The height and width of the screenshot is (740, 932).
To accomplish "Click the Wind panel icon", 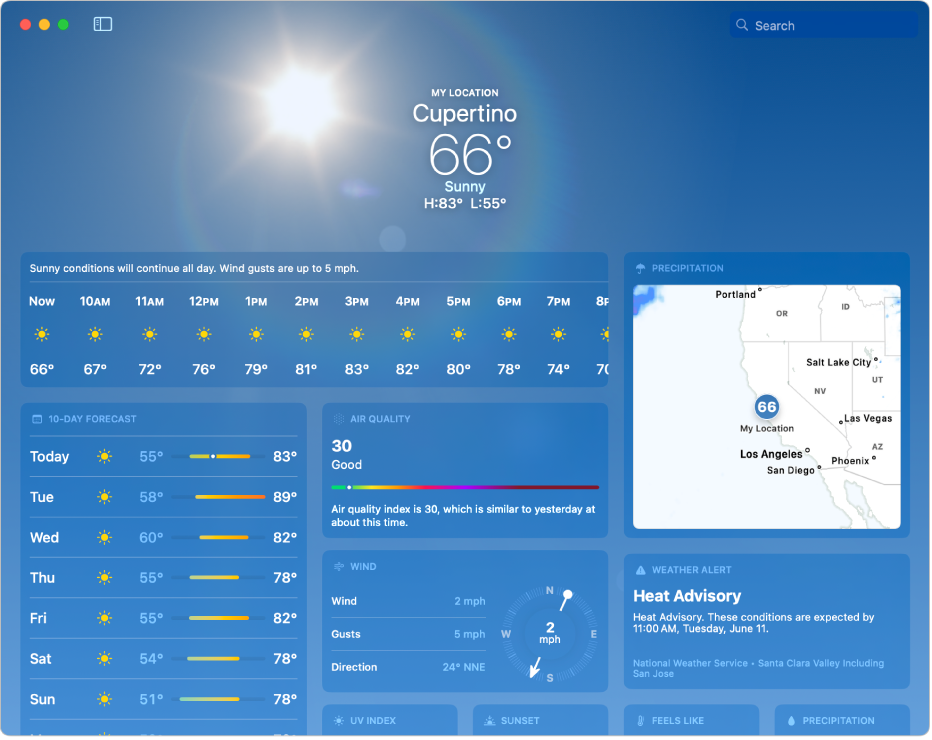I will [x=337, y=567].
